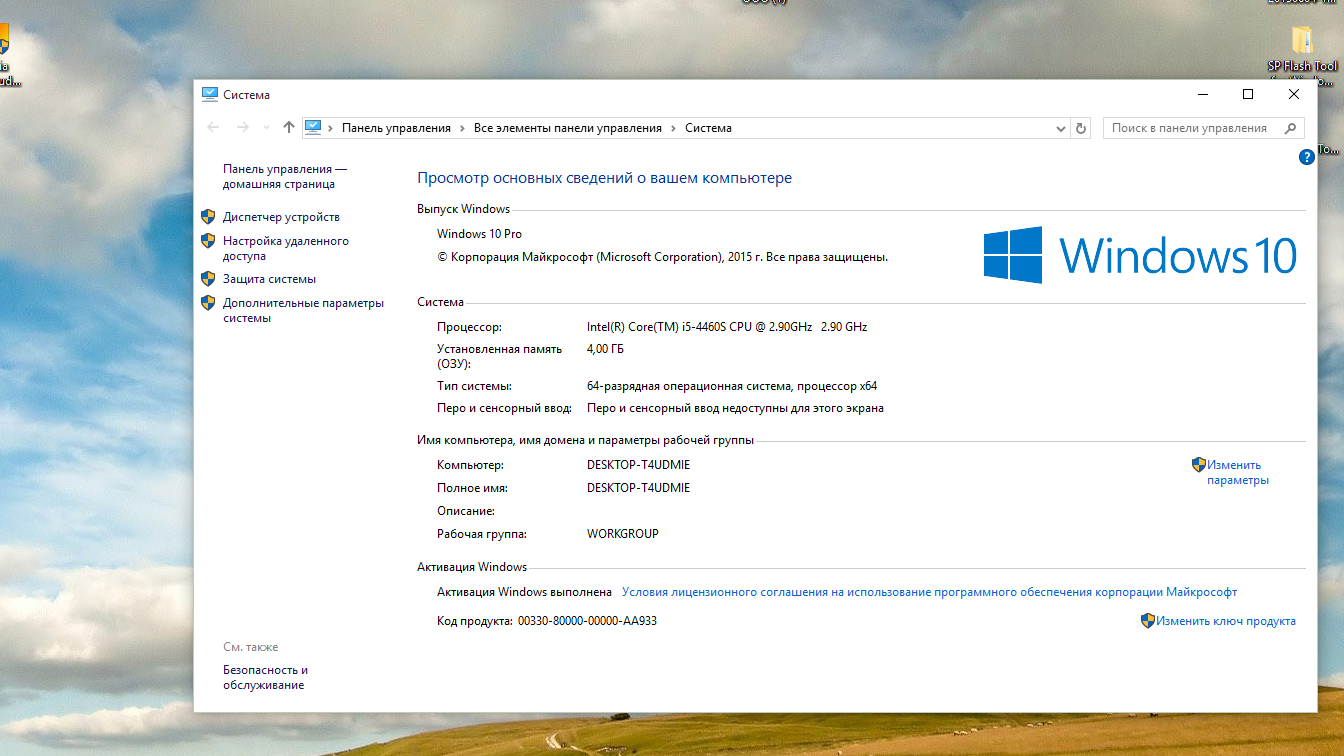Close the System window
Image resolution: width=1344 pixels, height=756 pixels.
(1294, 94)
